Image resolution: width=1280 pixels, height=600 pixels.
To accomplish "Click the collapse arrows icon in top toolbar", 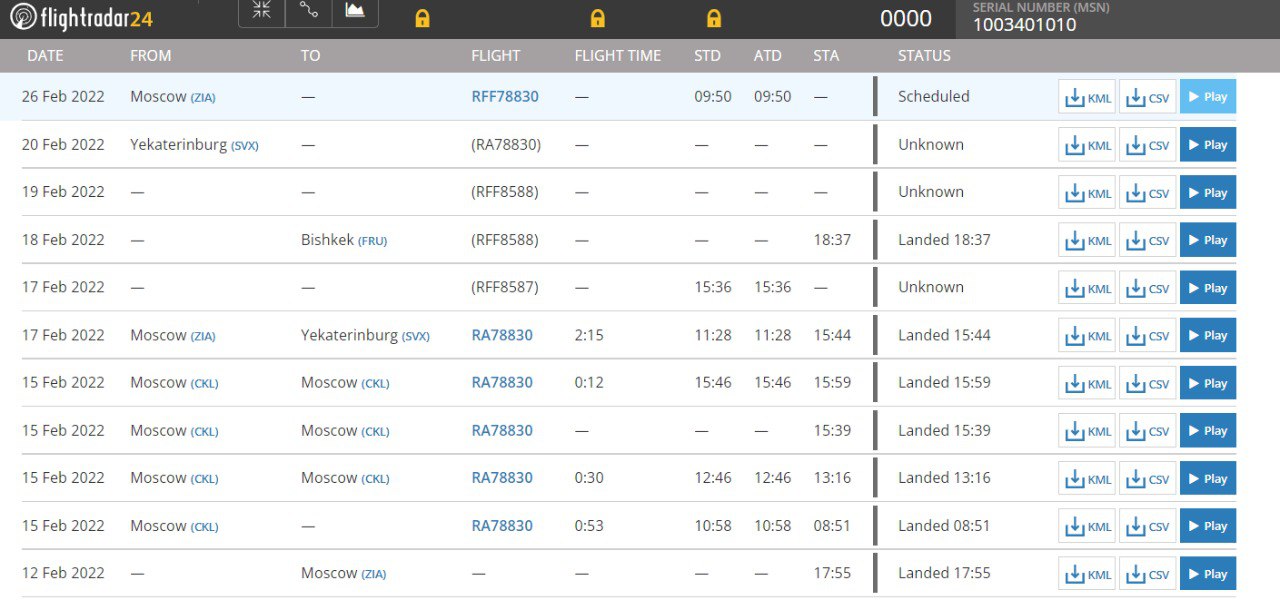I will 261,10.
